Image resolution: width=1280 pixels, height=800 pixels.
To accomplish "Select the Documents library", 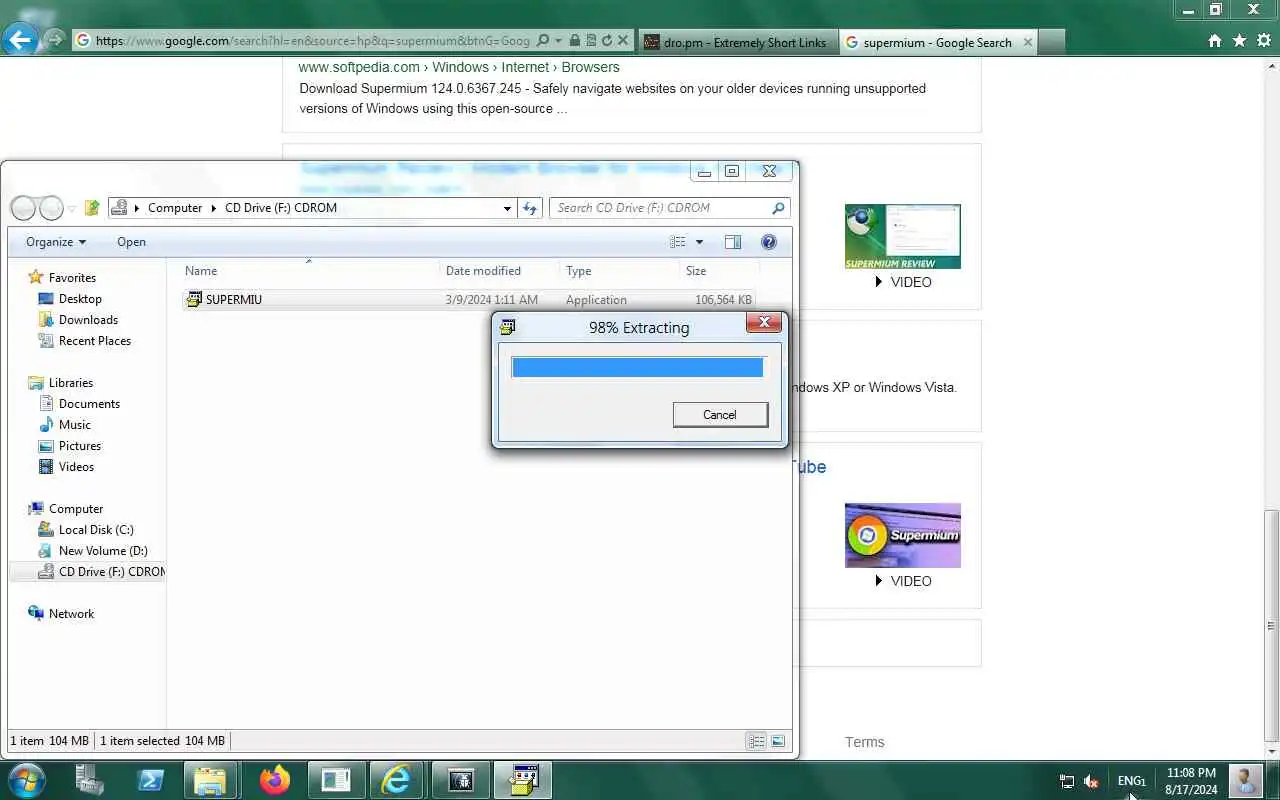I will pyautogui.click(x=89, y=404).
